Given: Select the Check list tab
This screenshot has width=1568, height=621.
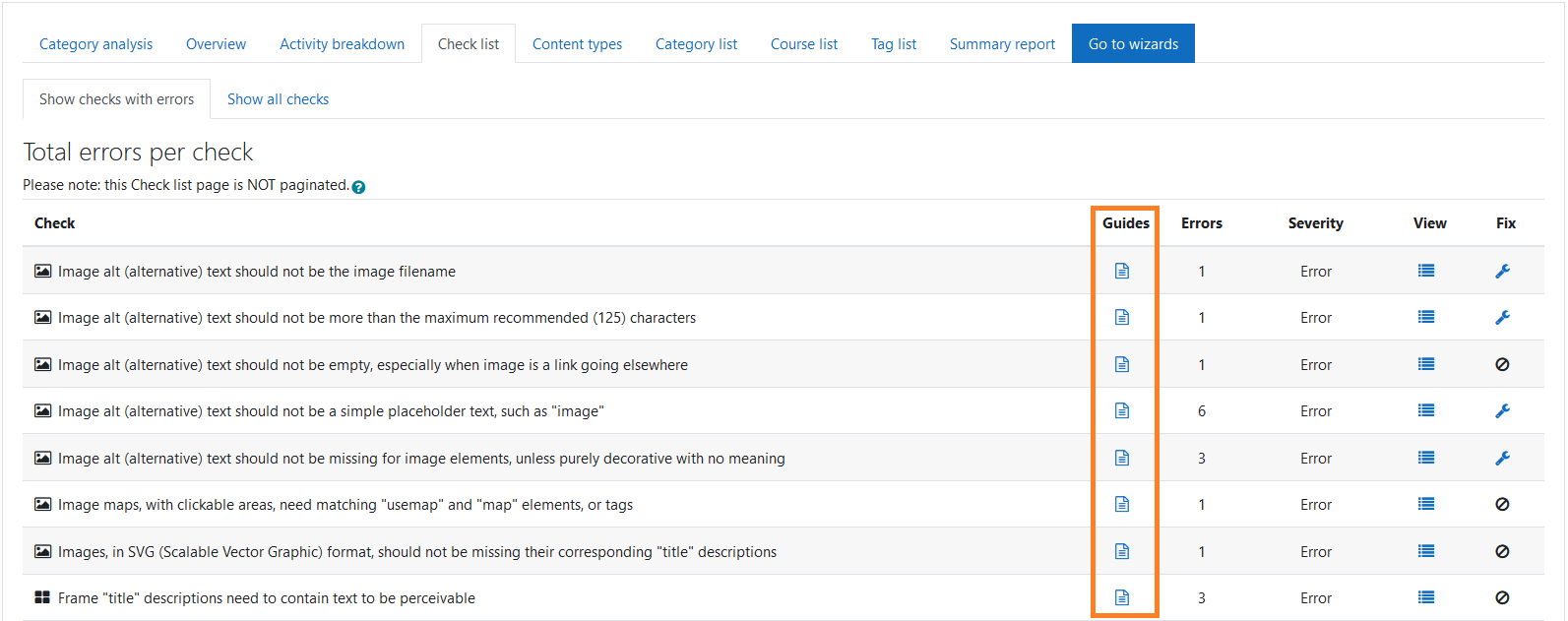Looking at the screenshot, I should tap(469, 44).
